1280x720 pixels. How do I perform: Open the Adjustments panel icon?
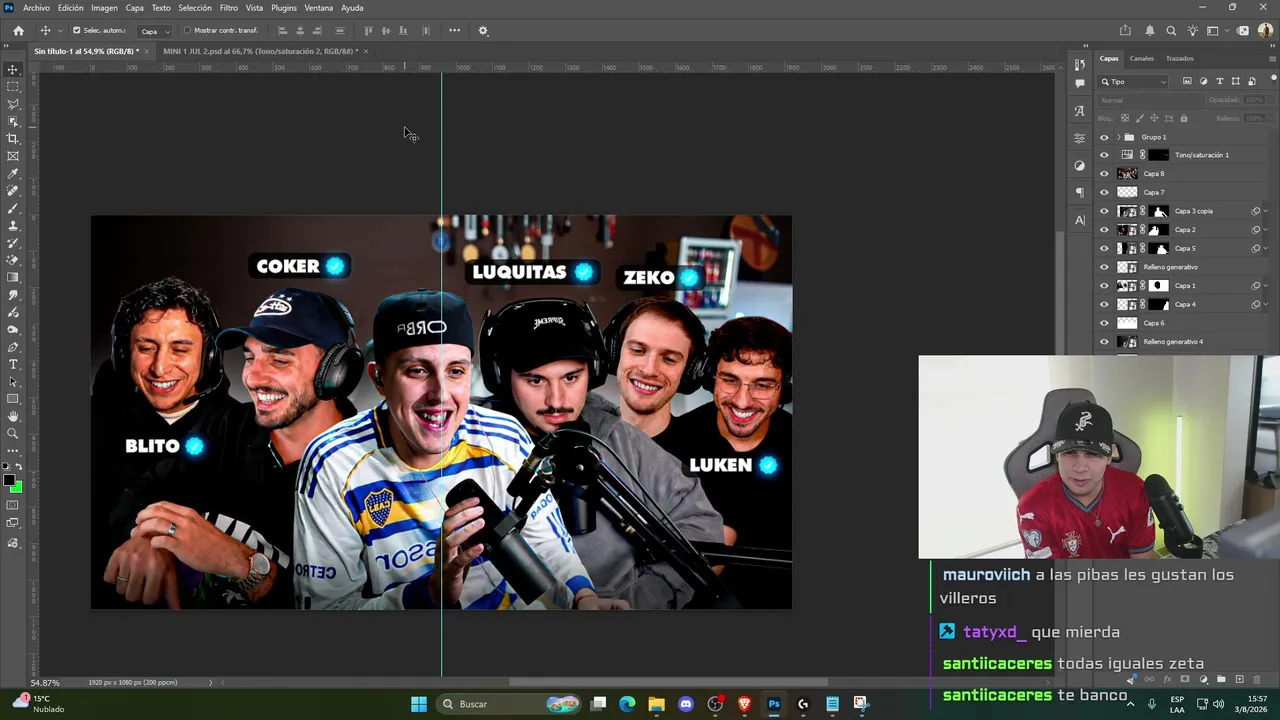click(1080, 165)
